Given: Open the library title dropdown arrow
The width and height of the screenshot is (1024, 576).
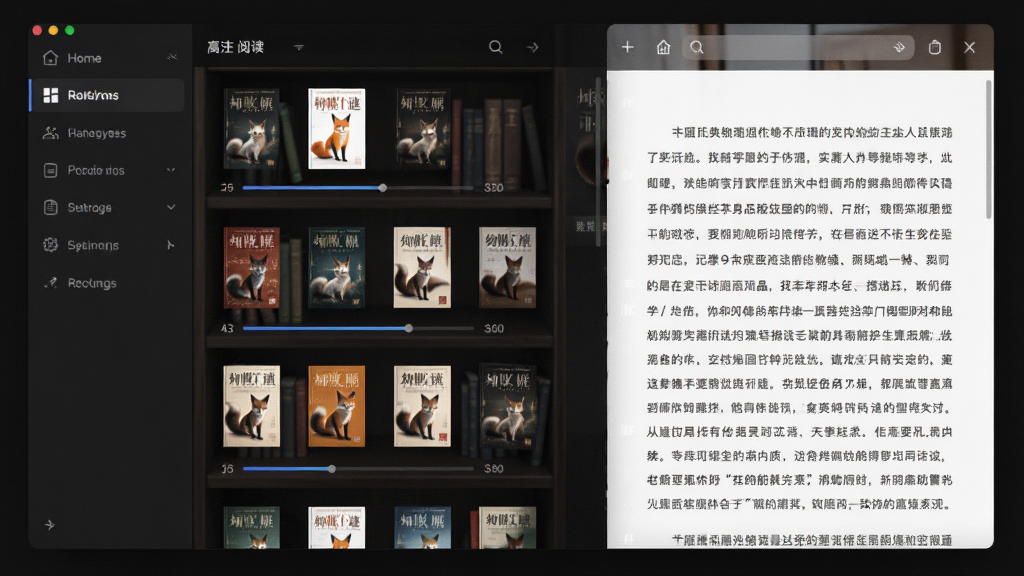Looking at the screenshot, I should [298, 47].
